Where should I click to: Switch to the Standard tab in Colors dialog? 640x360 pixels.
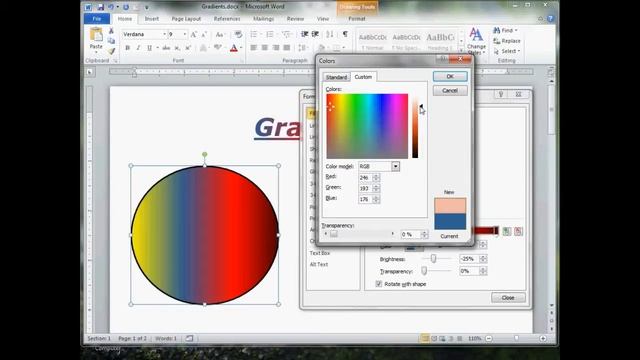pos(336,77)
